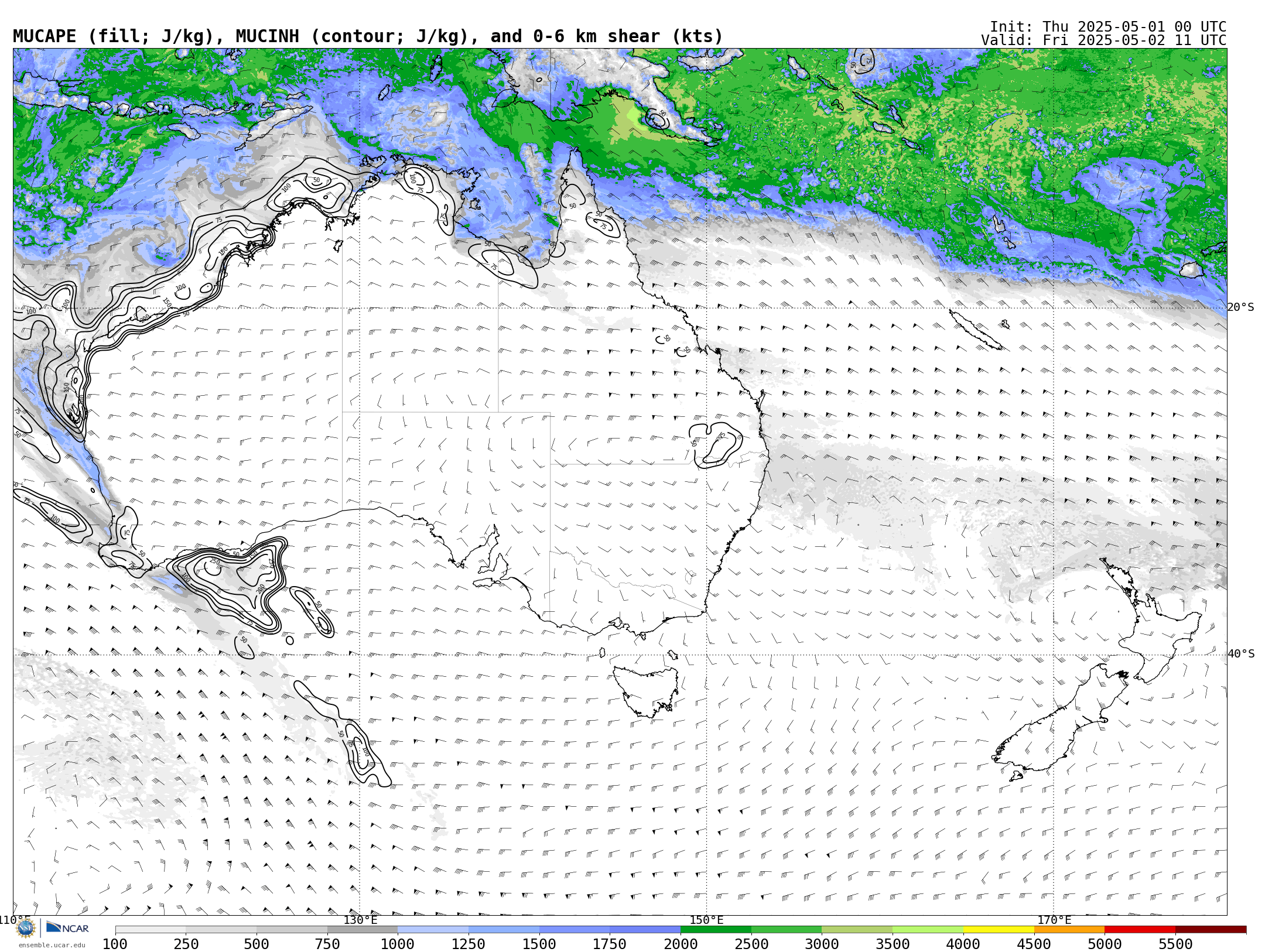
Task: Click the Tasmania island outline on the map
Action: pos(646,691)
